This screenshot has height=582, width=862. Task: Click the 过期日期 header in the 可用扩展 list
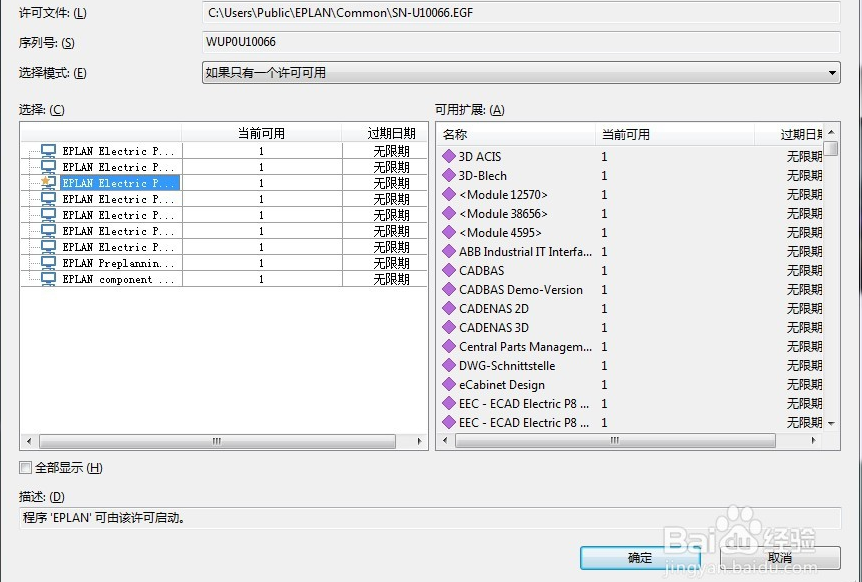point(789,134)
